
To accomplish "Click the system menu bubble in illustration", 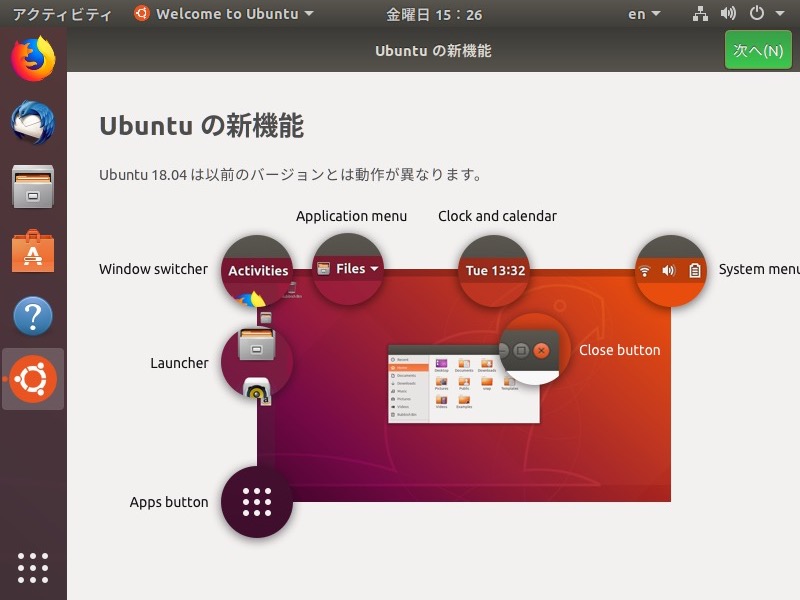I will [670, 270].
